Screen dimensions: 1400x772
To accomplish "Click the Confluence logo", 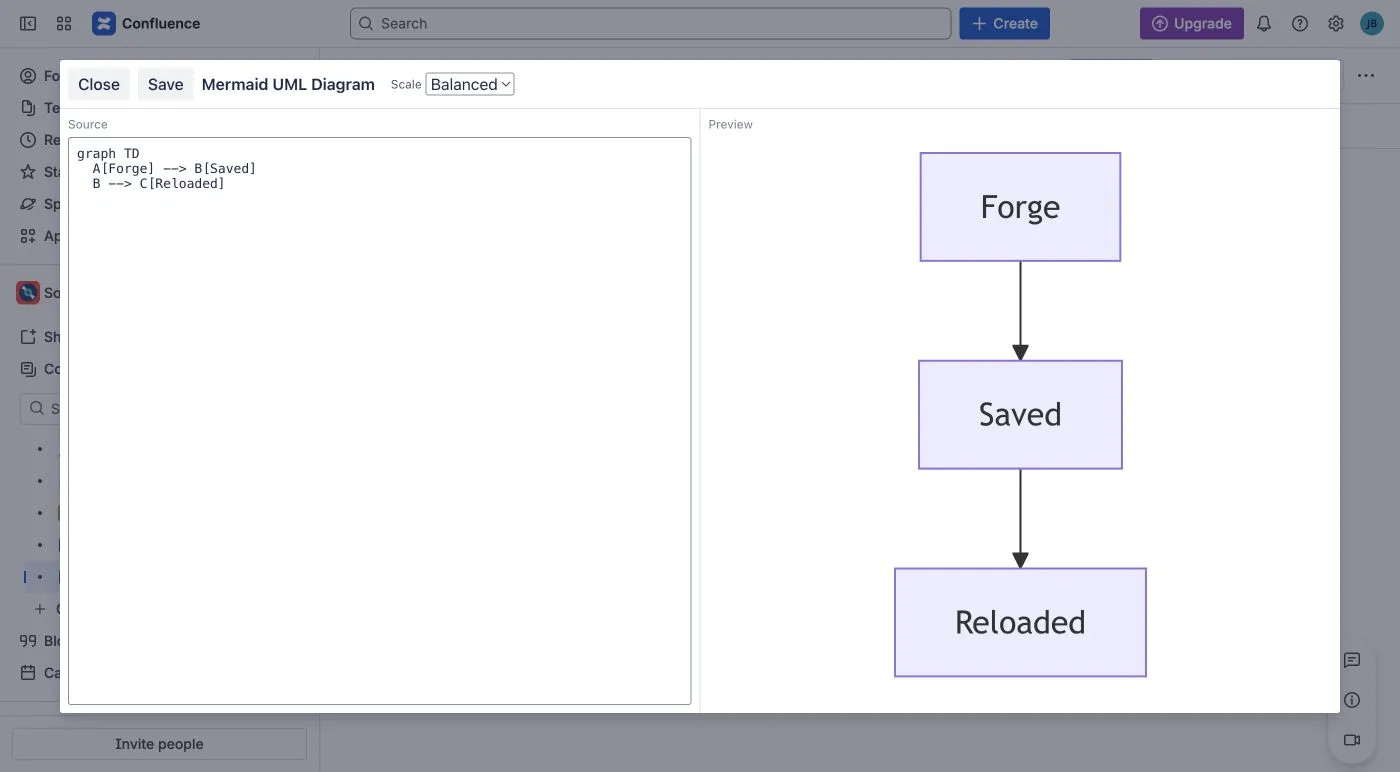I will [x=146, y=23].
